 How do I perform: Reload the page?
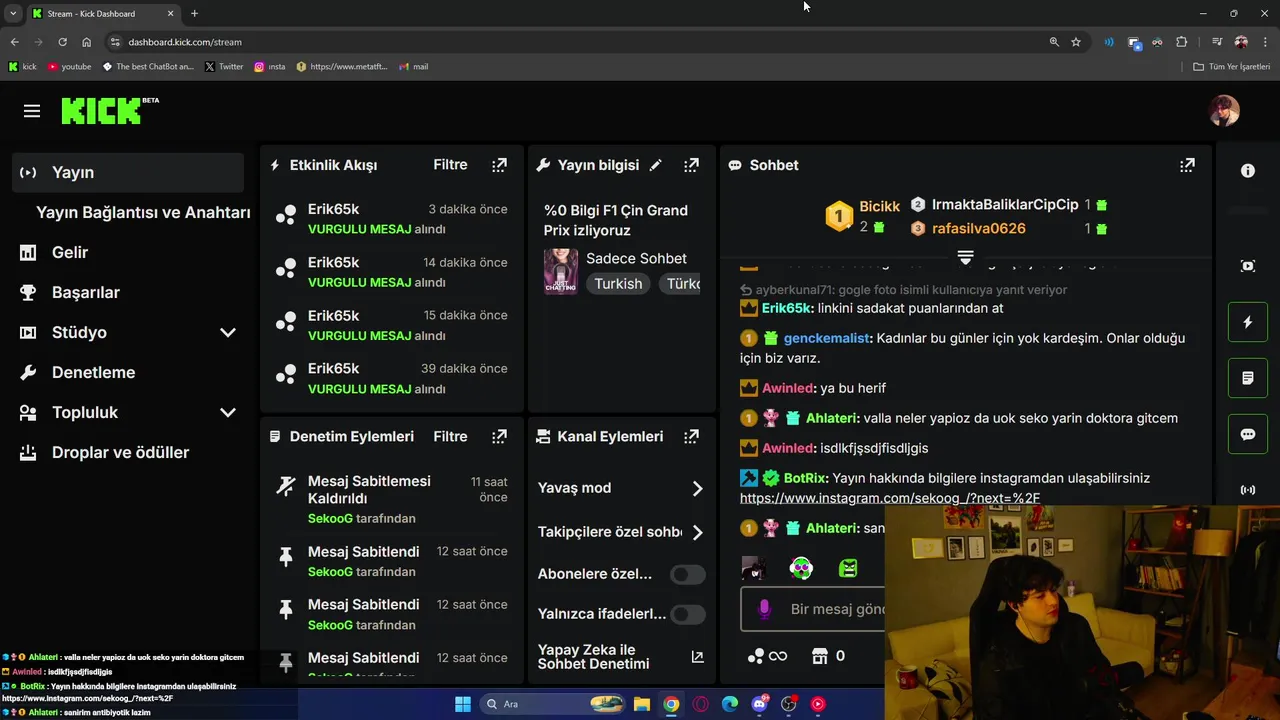(62, 42)
